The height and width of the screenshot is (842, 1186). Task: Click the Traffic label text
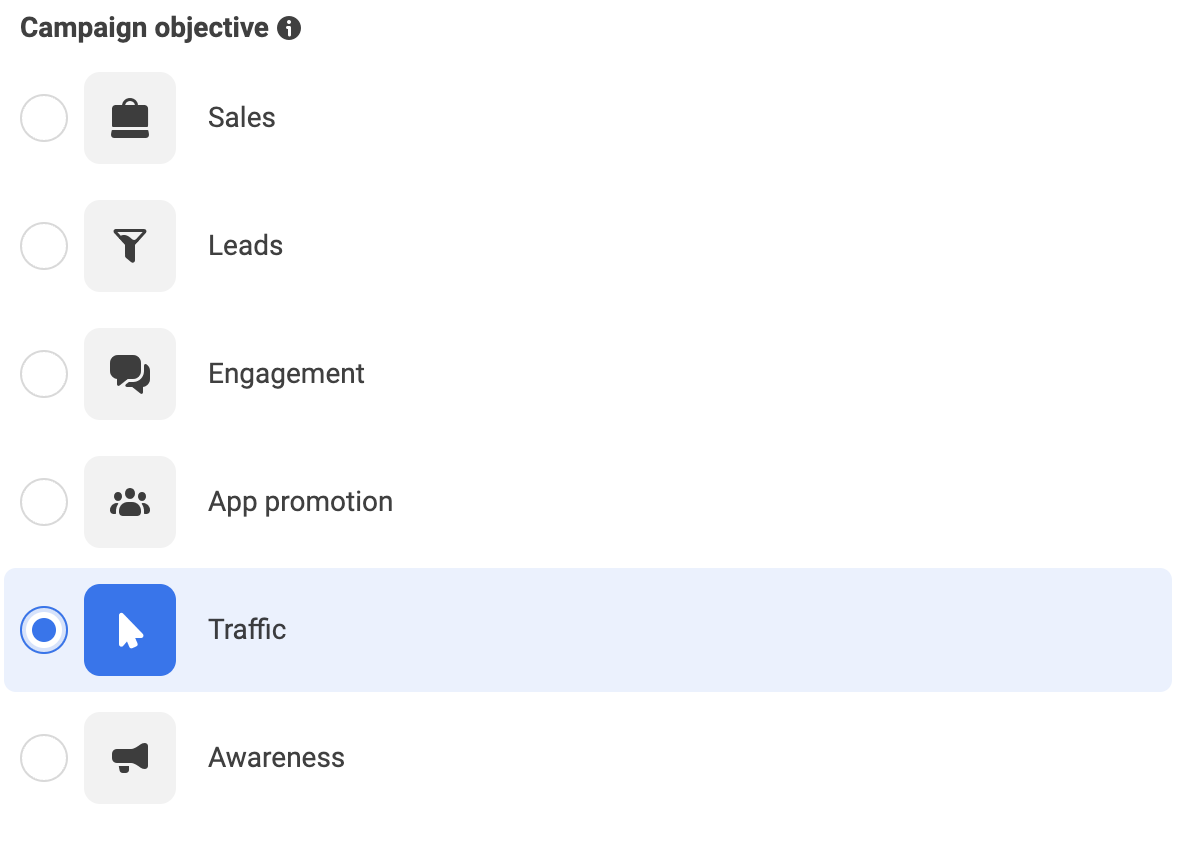(247, 629)
